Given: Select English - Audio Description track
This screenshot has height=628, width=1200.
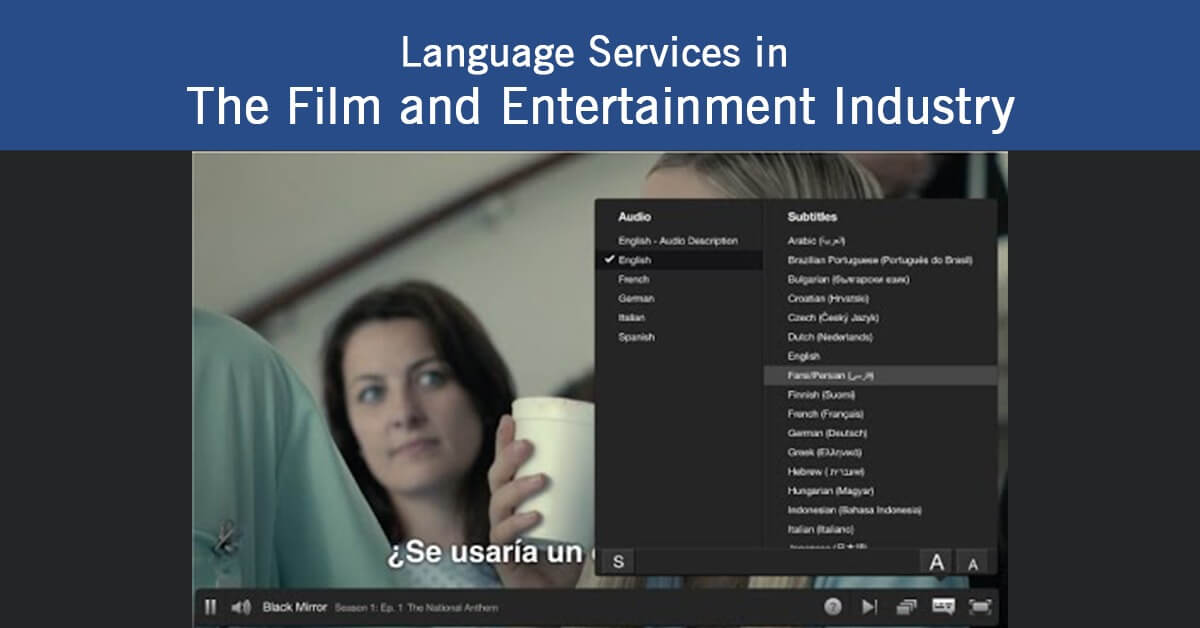Looking at the screenshot, I should 677,241.
